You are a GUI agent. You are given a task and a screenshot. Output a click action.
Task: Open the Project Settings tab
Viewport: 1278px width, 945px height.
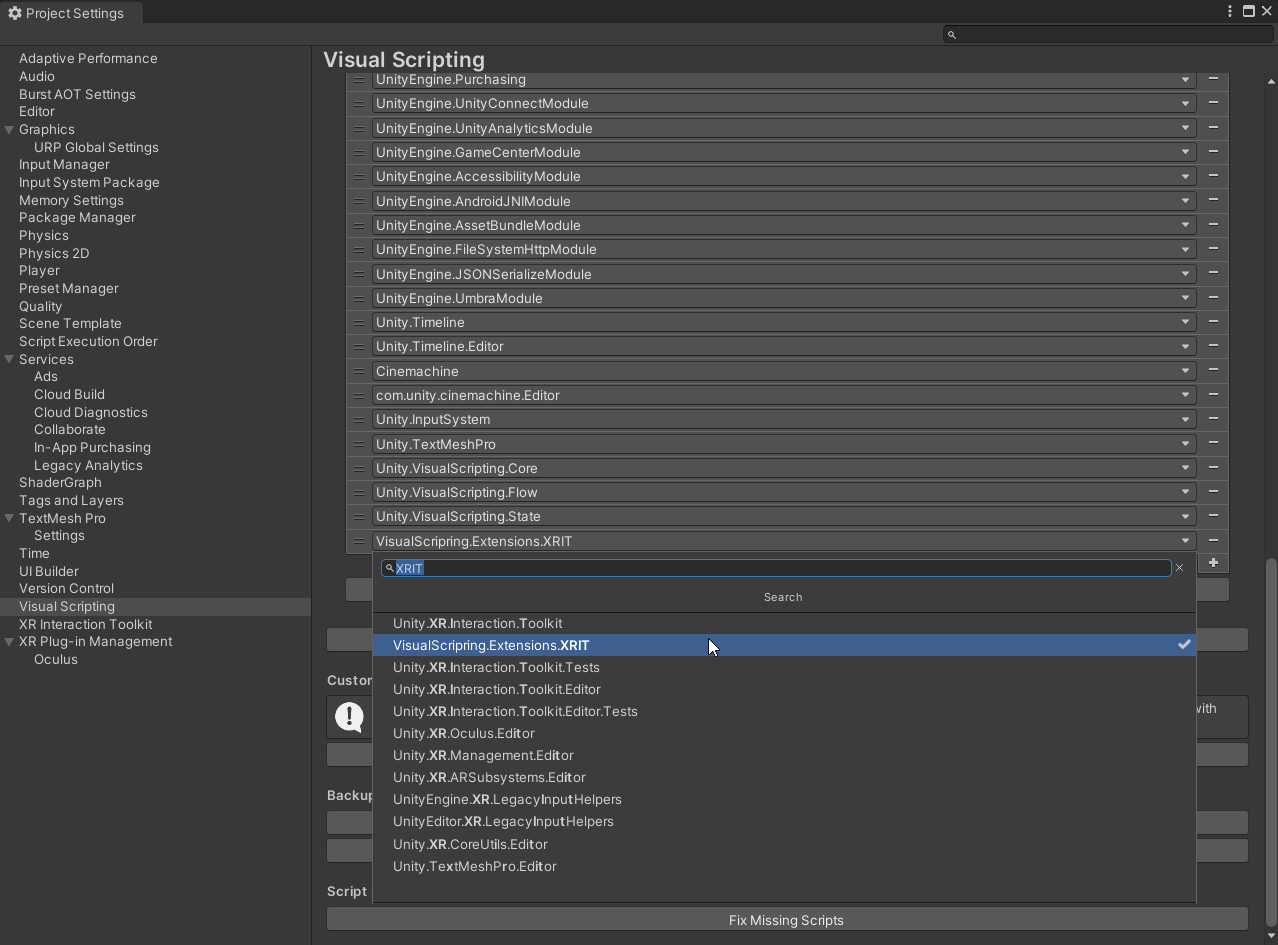coord(71,13)
